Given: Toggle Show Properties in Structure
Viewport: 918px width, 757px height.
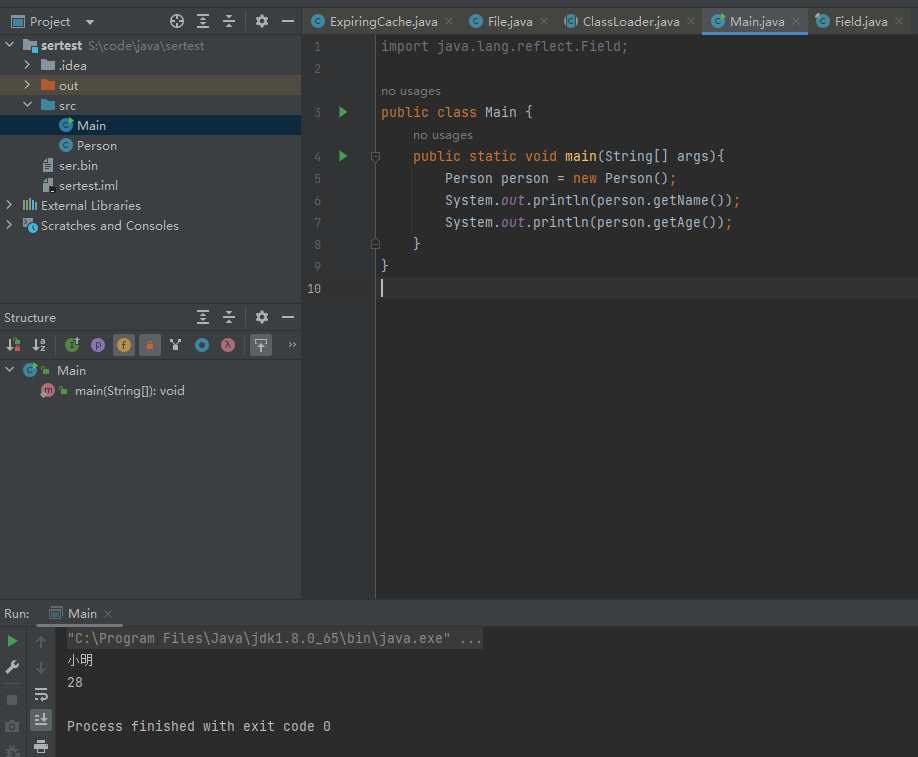Looking at the screenshot, I should (x=98, y=345).
